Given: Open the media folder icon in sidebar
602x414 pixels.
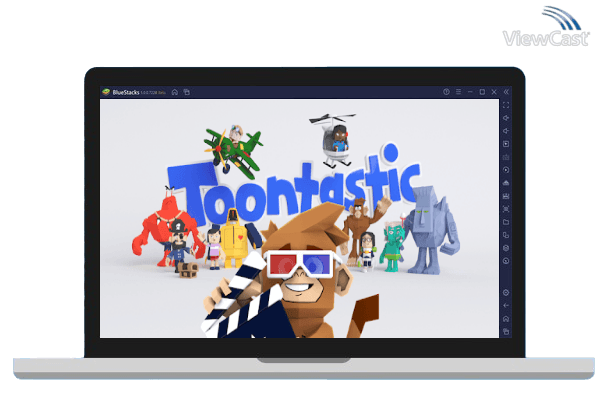Looking at the screenshot, I should [506, 222].
